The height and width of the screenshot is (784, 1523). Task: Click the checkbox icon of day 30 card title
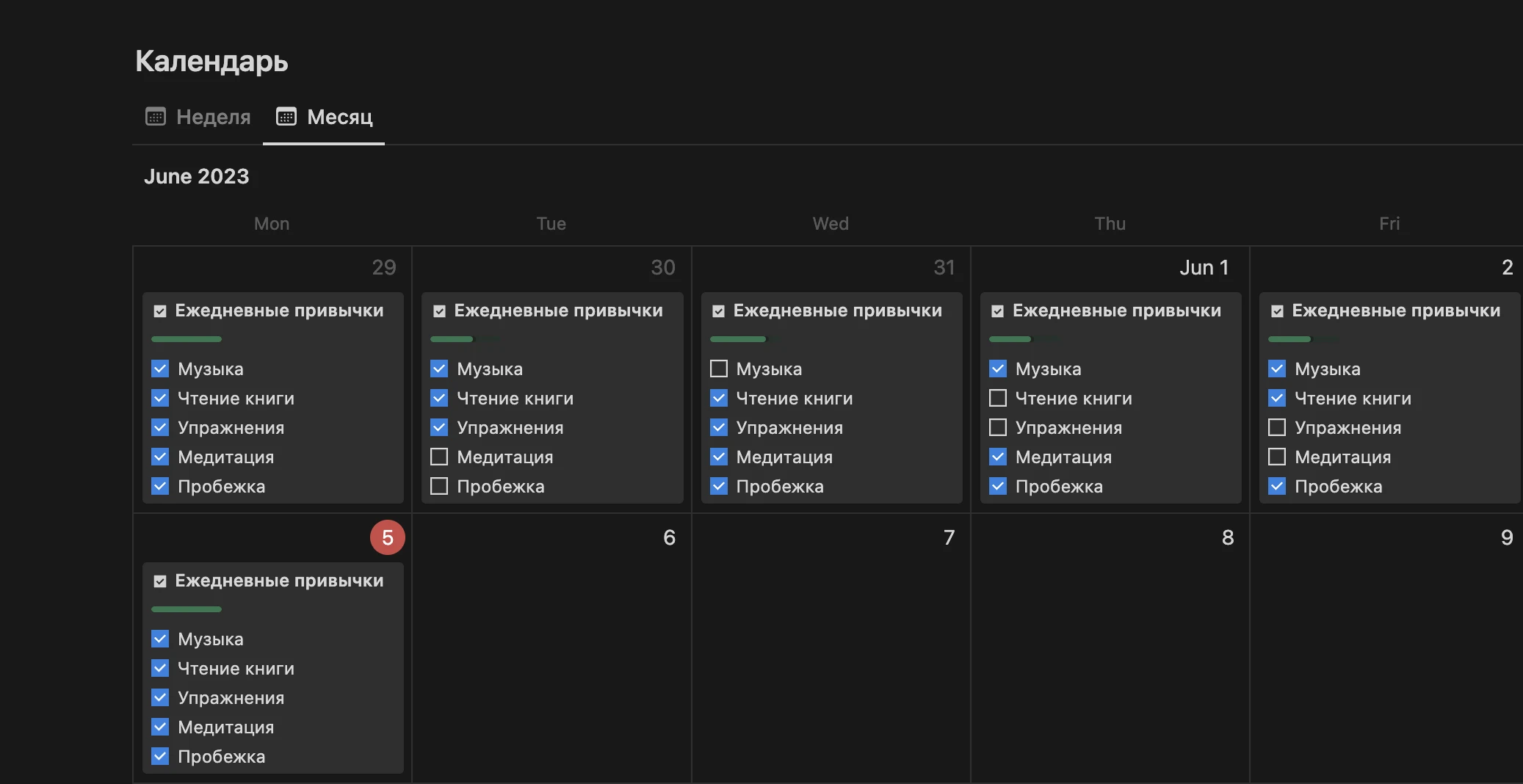click(439, 311)
